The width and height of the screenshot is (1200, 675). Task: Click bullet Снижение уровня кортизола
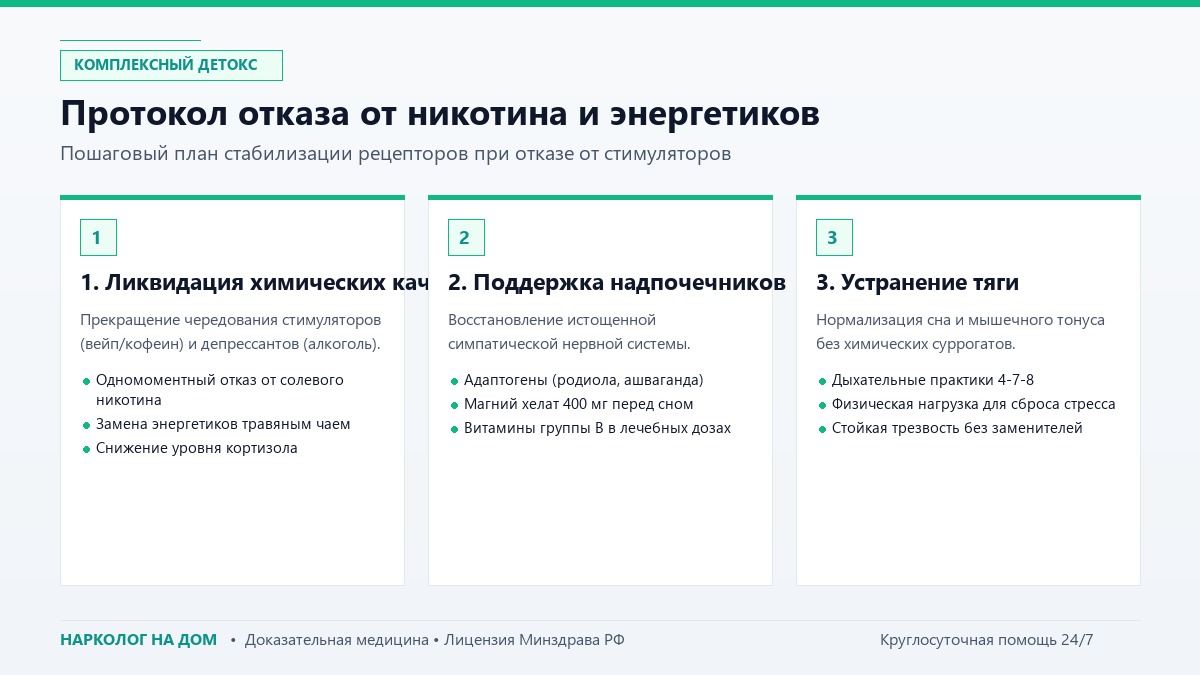[197, 448]
